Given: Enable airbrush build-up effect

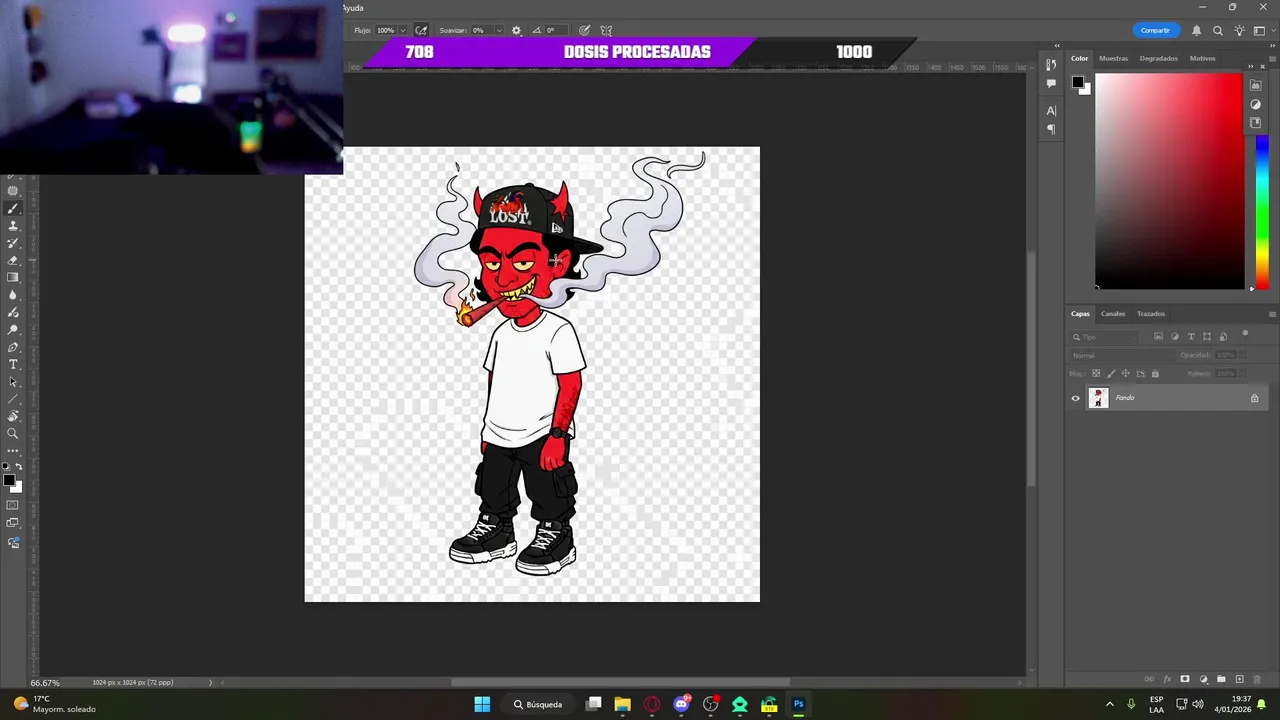Looking at the screenshot, I should [x=421, y=30].
